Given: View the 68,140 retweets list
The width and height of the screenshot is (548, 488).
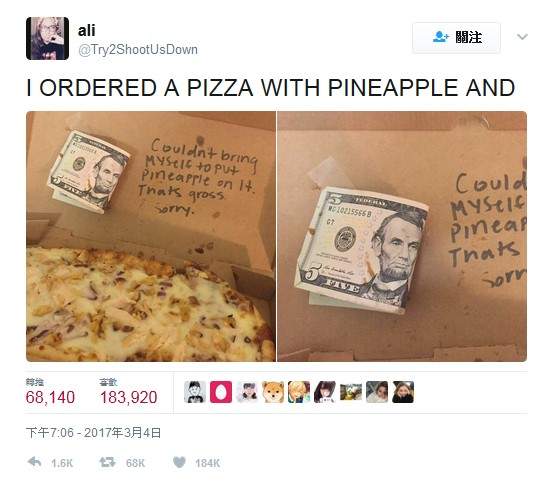Looking at the screenshot, I should coord(50,393).
